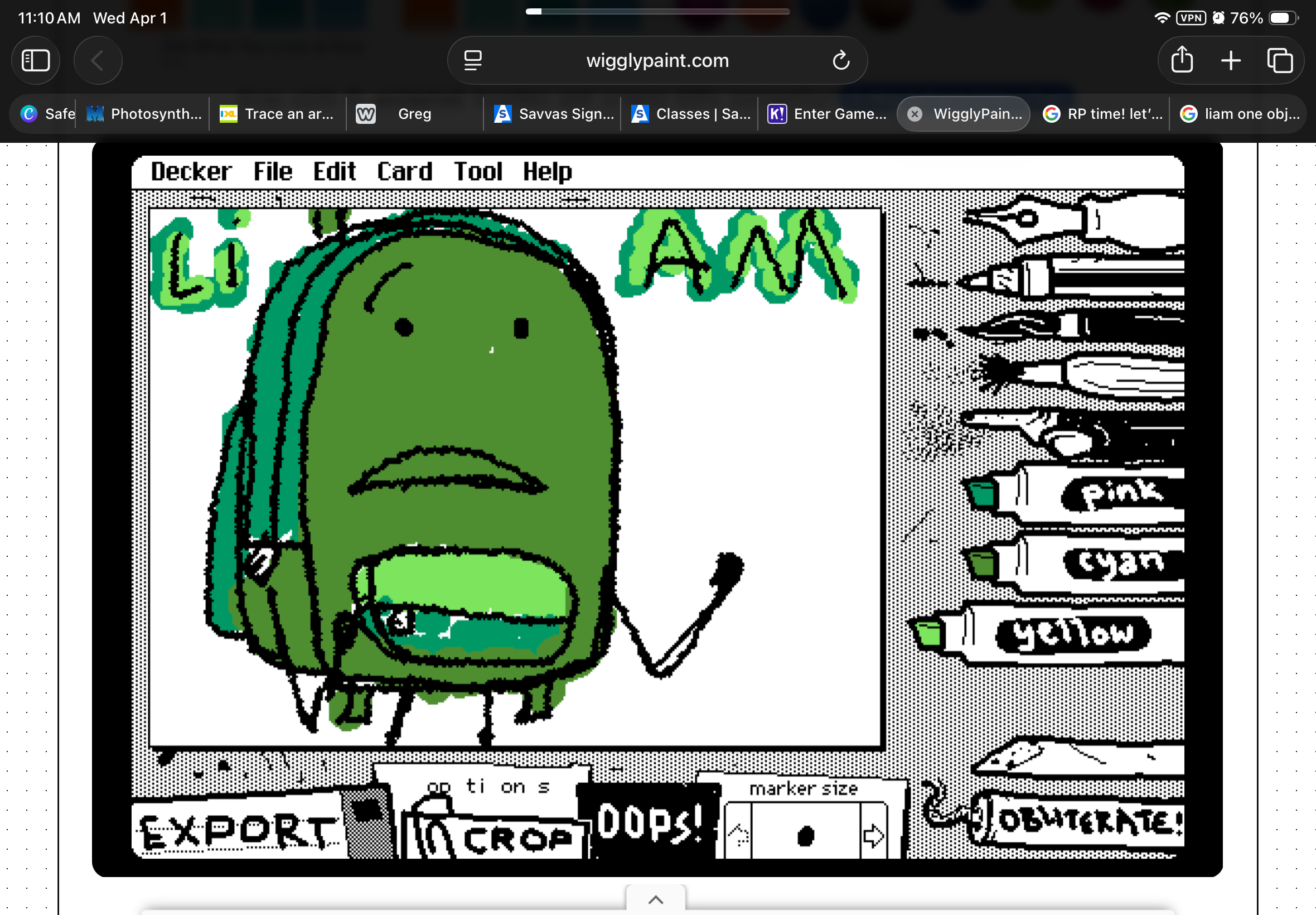Increase marker size with right arrow
The height and width of the screenshot is (915, 1316).
[873, 836]
